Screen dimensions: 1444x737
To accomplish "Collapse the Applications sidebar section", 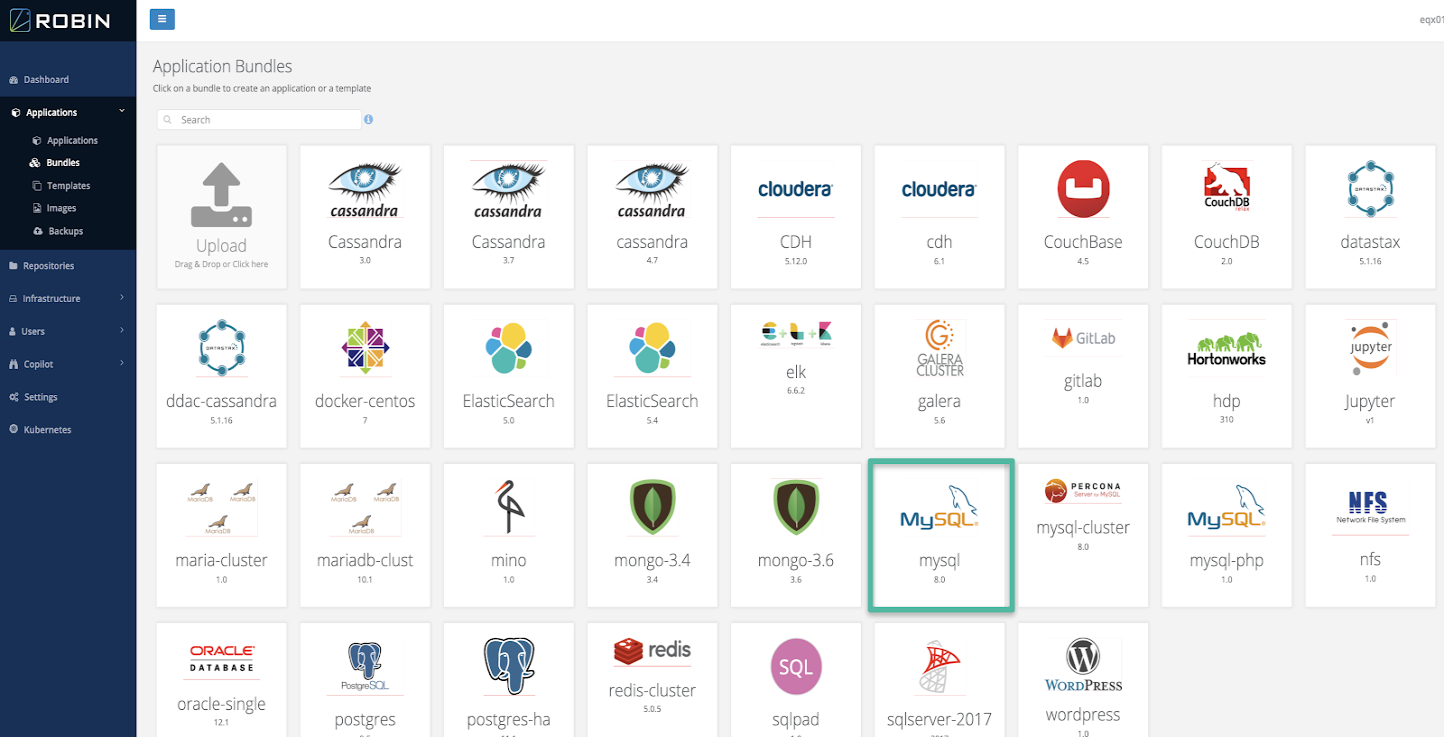I will tap(68, 112).
